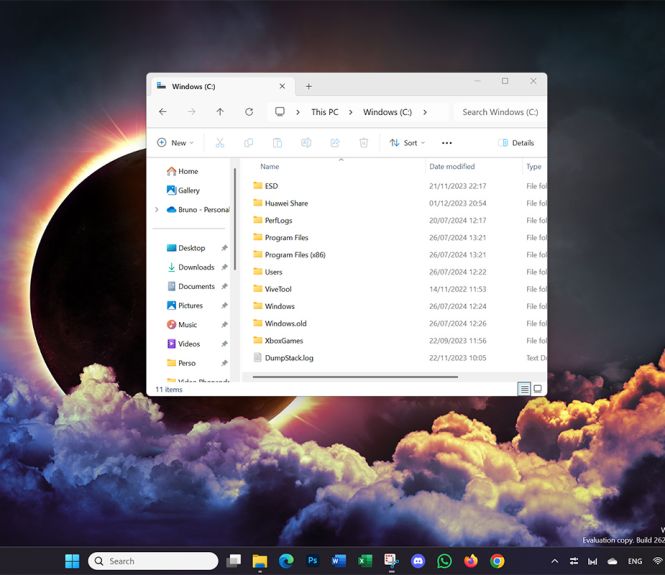Open the Sort dropdown menu
Image resolution: width=665 pixels, height=575 pixels.
(x=407, y=143)
